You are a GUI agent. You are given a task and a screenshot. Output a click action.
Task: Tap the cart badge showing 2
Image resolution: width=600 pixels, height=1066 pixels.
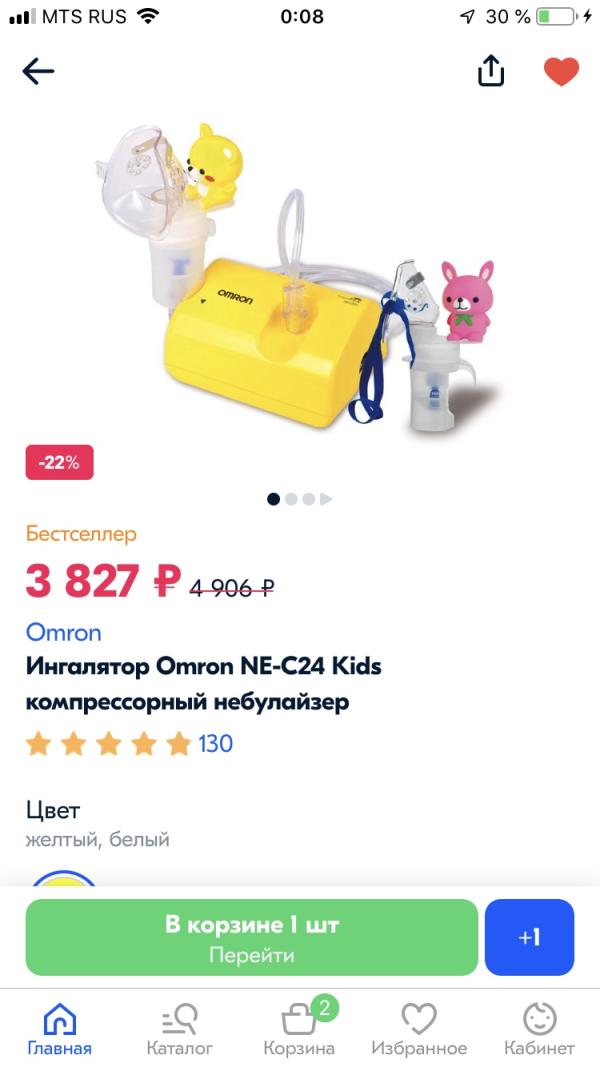[324, 1008]
